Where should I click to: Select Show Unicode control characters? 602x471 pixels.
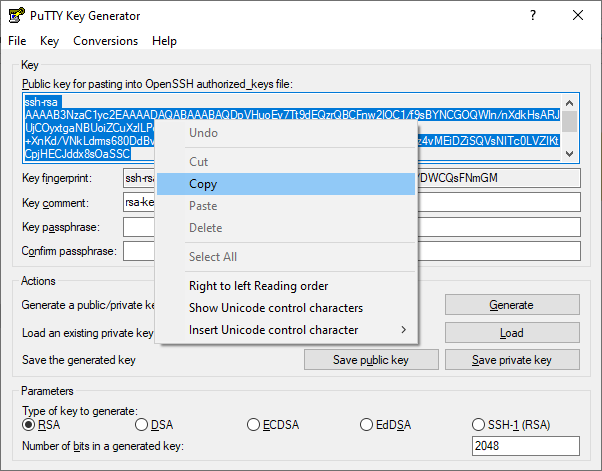pos(286,307)
